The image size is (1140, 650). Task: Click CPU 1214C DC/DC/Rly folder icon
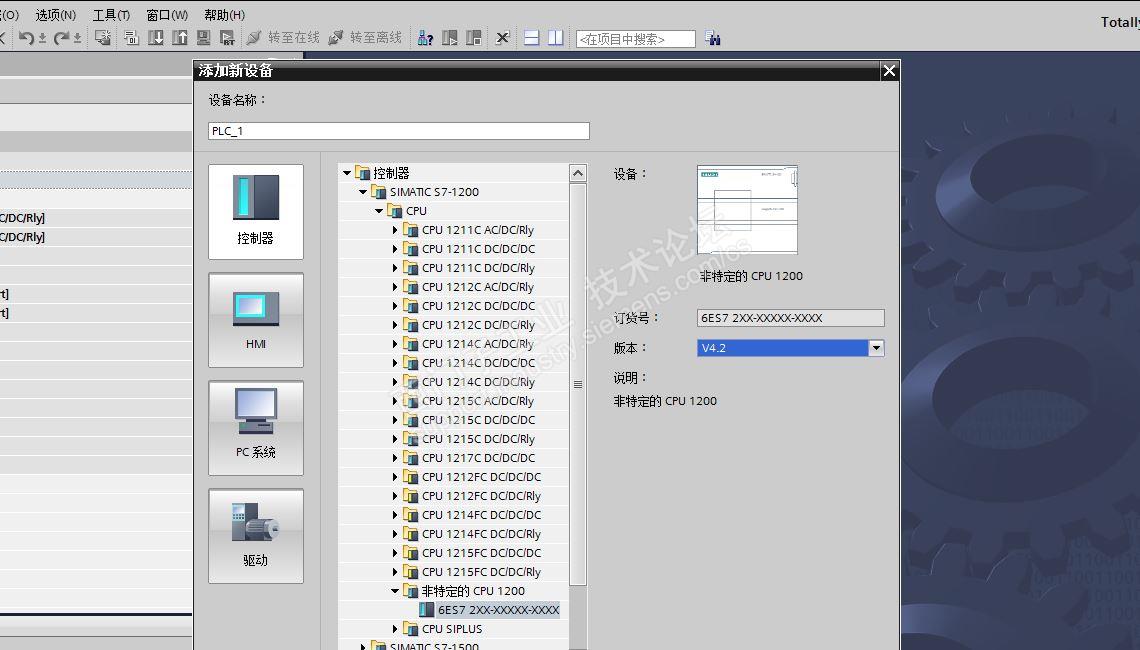412,382
